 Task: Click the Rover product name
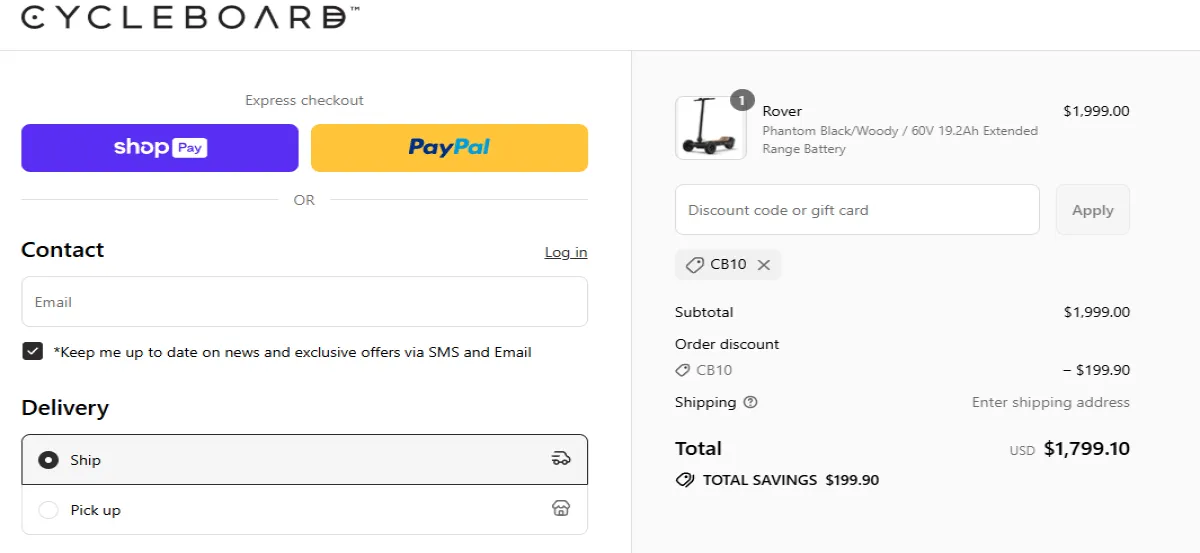click(x=782, y=111)
